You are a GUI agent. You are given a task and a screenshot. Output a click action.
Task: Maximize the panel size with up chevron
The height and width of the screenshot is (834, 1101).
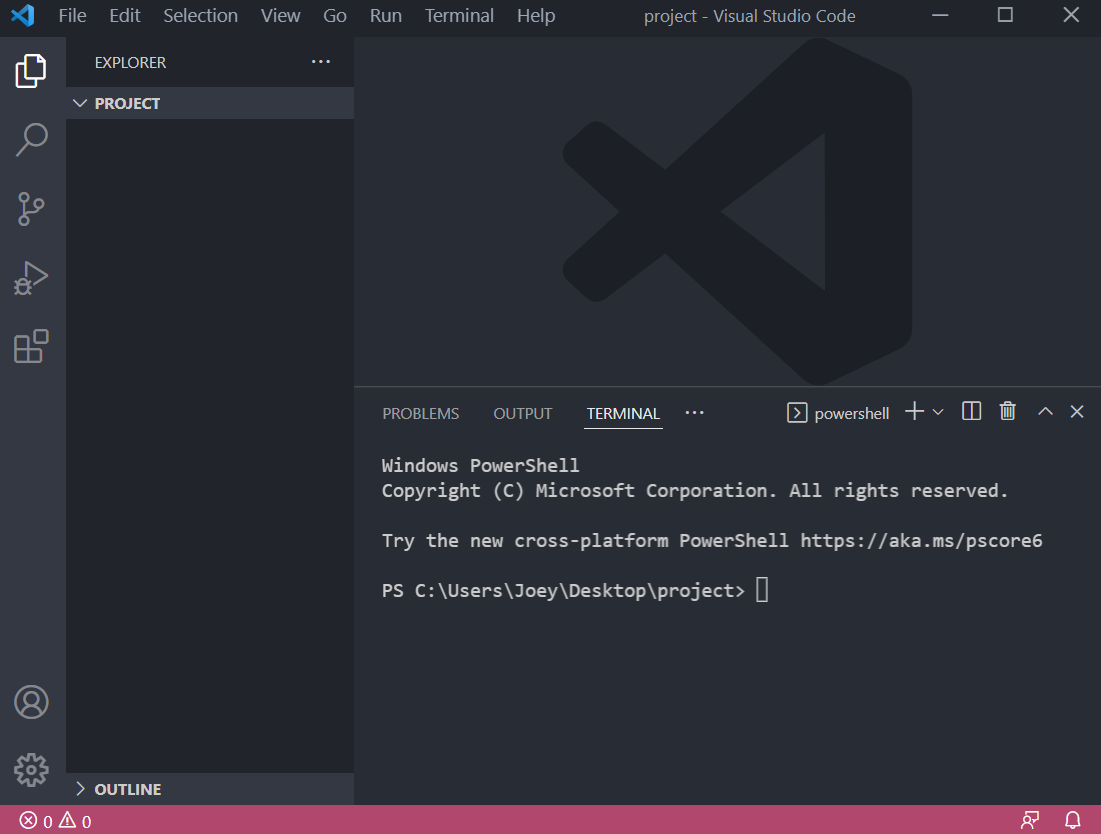(1045, 411)
